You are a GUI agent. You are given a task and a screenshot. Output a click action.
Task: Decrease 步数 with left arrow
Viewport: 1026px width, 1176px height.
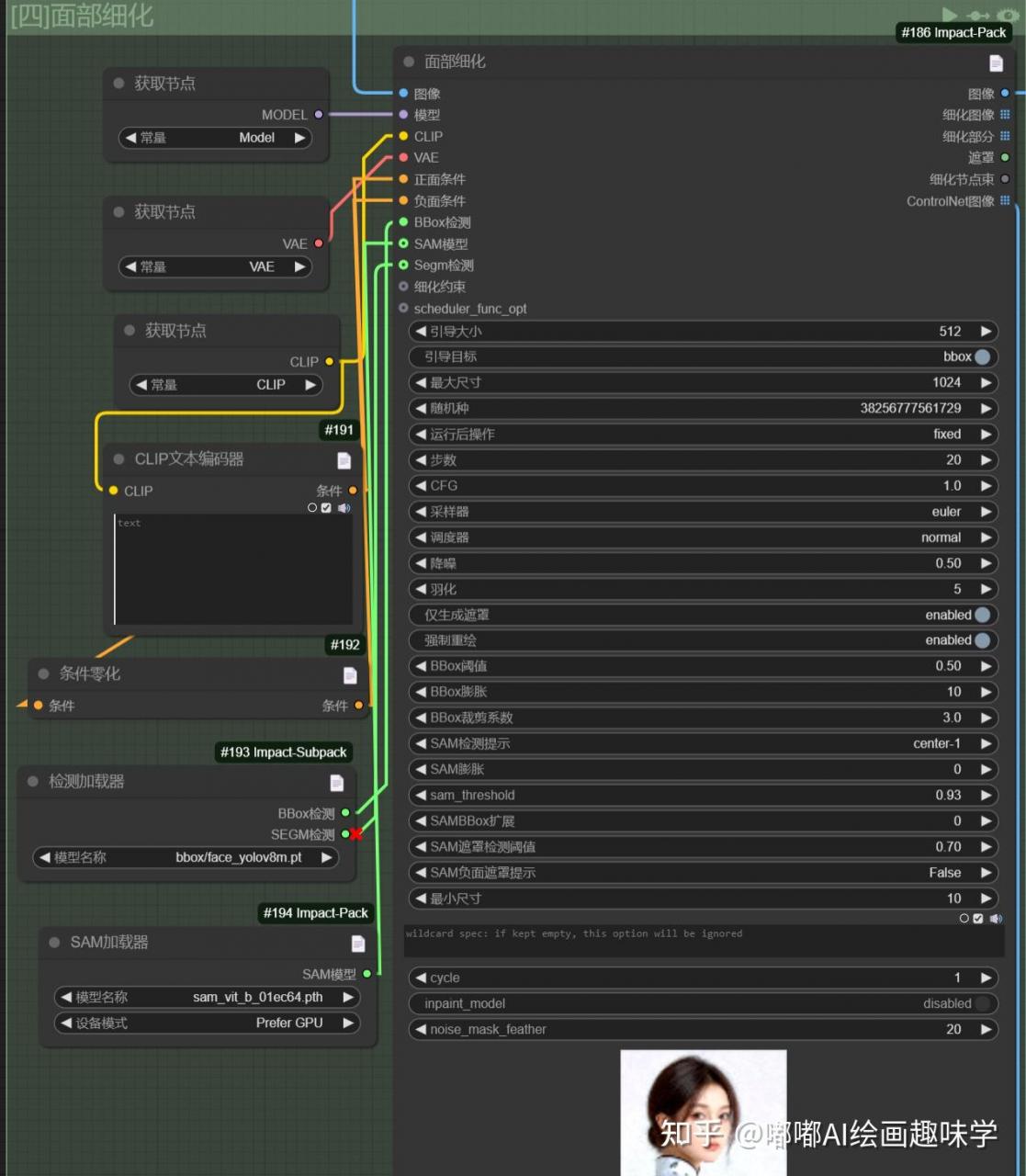click(421, 459)
